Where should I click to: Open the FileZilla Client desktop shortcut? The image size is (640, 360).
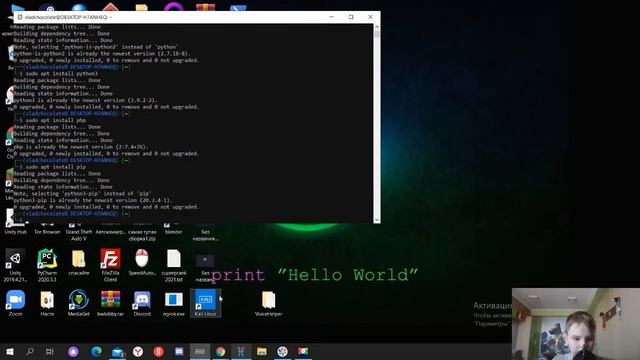click(110, 265)
